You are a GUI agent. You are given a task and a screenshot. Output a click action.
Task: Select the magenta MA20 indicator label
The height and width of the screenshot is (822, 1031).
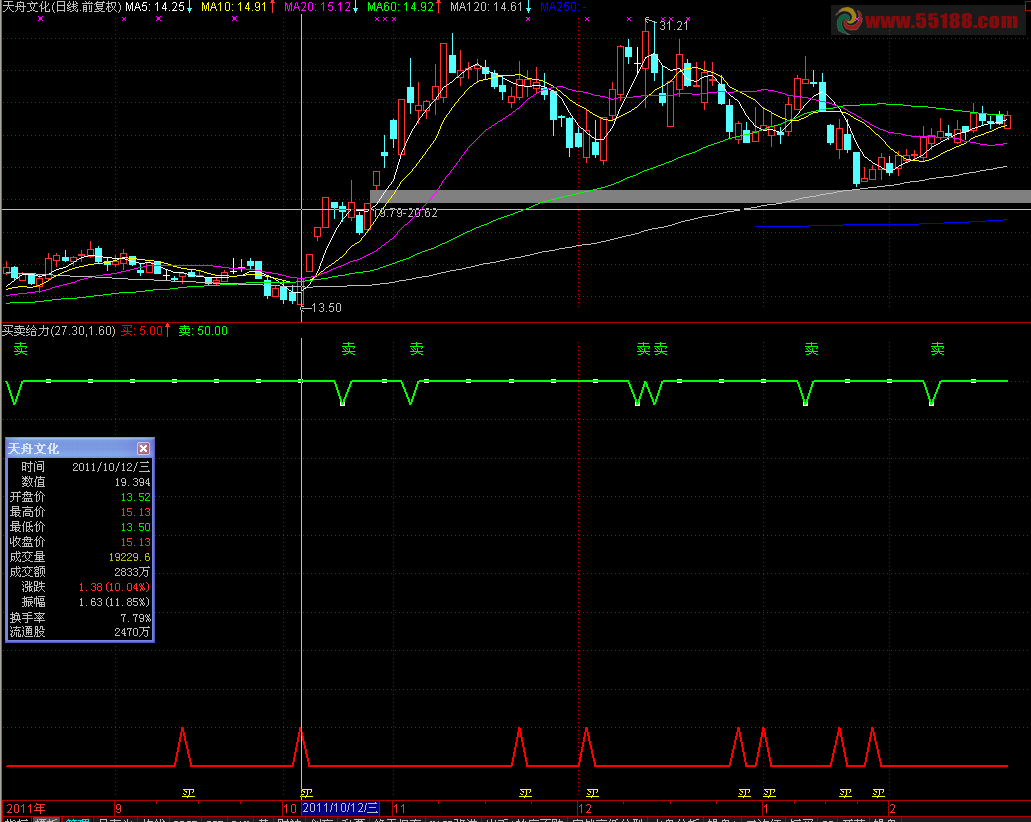pyautogui.click(x=318, y=7)
